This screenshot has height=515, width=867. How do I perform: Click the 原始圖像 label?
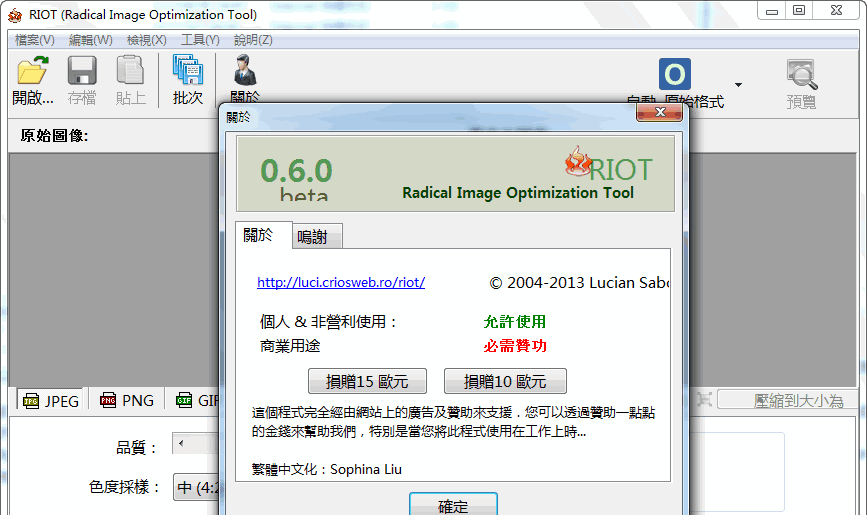coord(54,136)
